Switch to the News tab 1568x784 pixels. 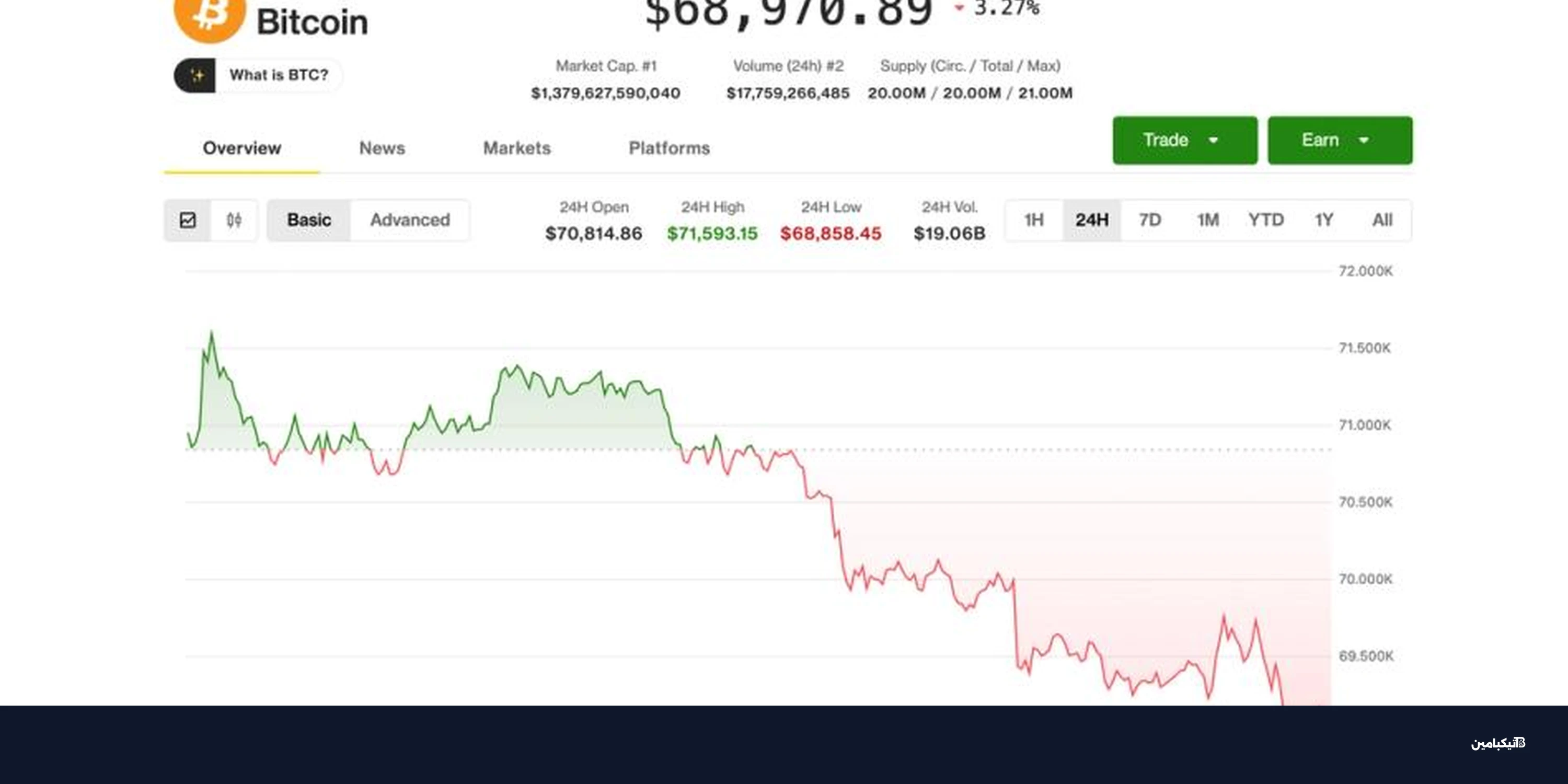coord(382,148)
